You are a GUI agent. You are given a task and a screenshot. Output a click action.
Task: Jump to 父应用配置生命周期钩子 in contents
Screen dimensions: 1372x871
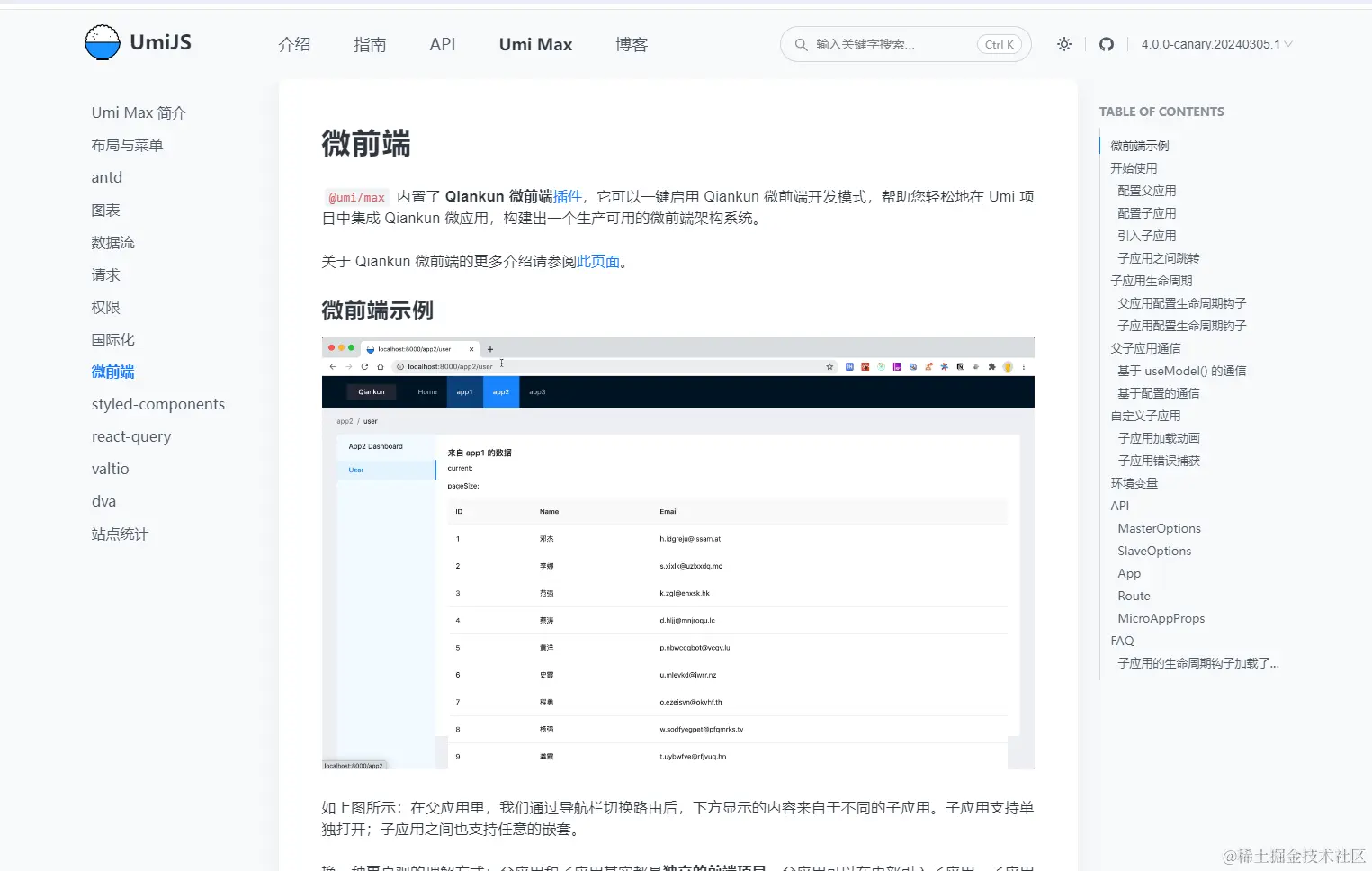pyautogui.click(x=1181, y=303)
